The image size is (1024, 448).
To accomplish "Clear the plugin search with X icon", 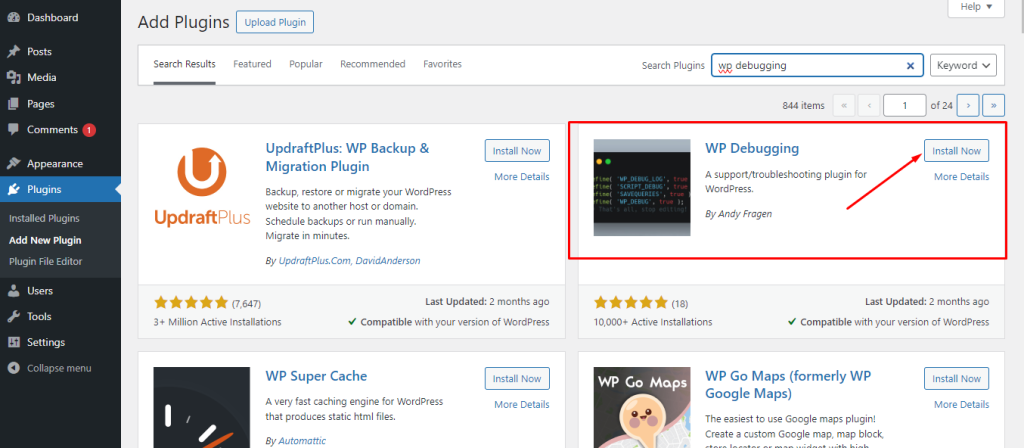I will tap(910, 65).
